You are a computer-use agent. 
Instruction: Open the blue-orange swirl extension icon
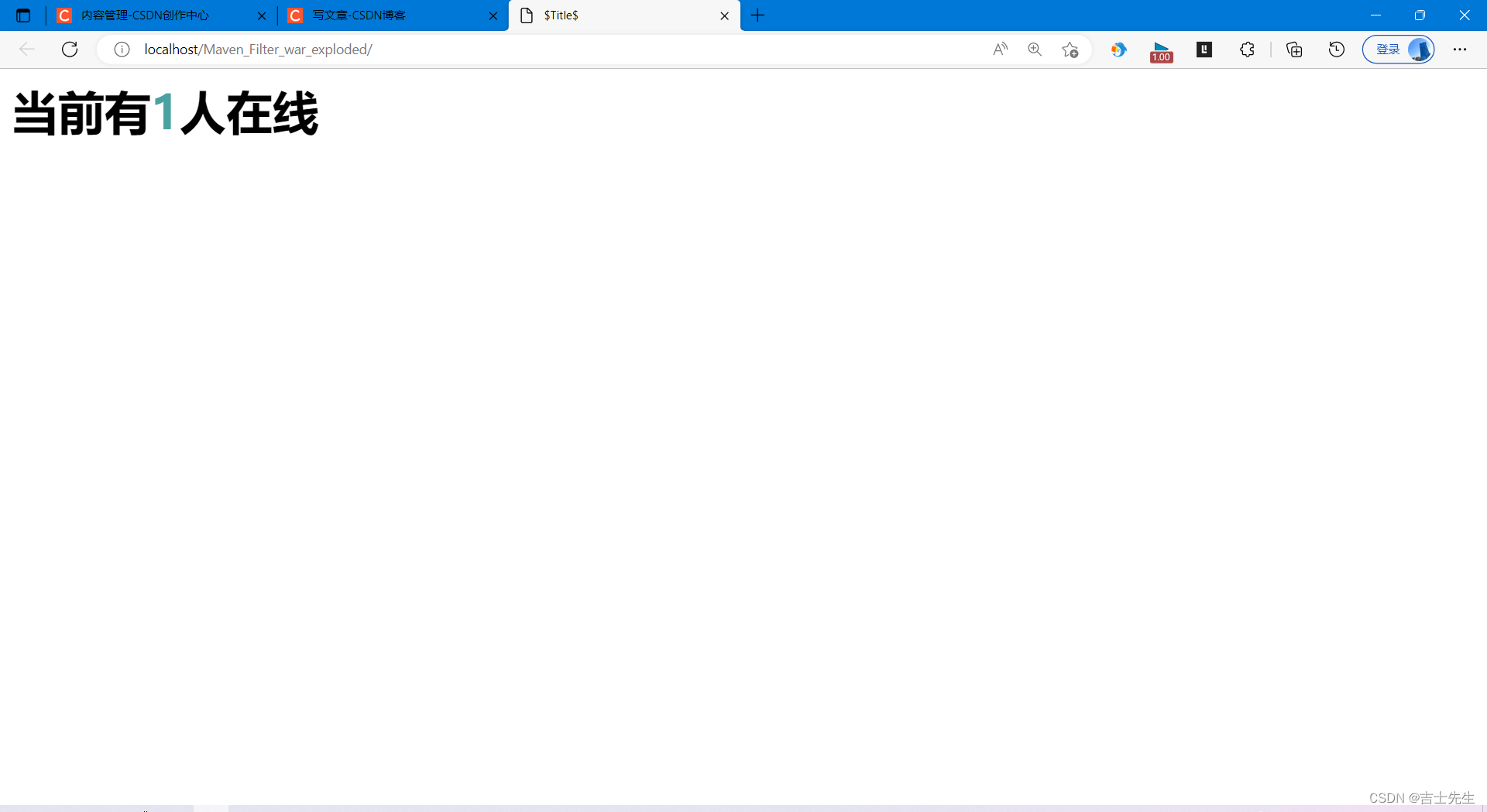(1118, 50)
